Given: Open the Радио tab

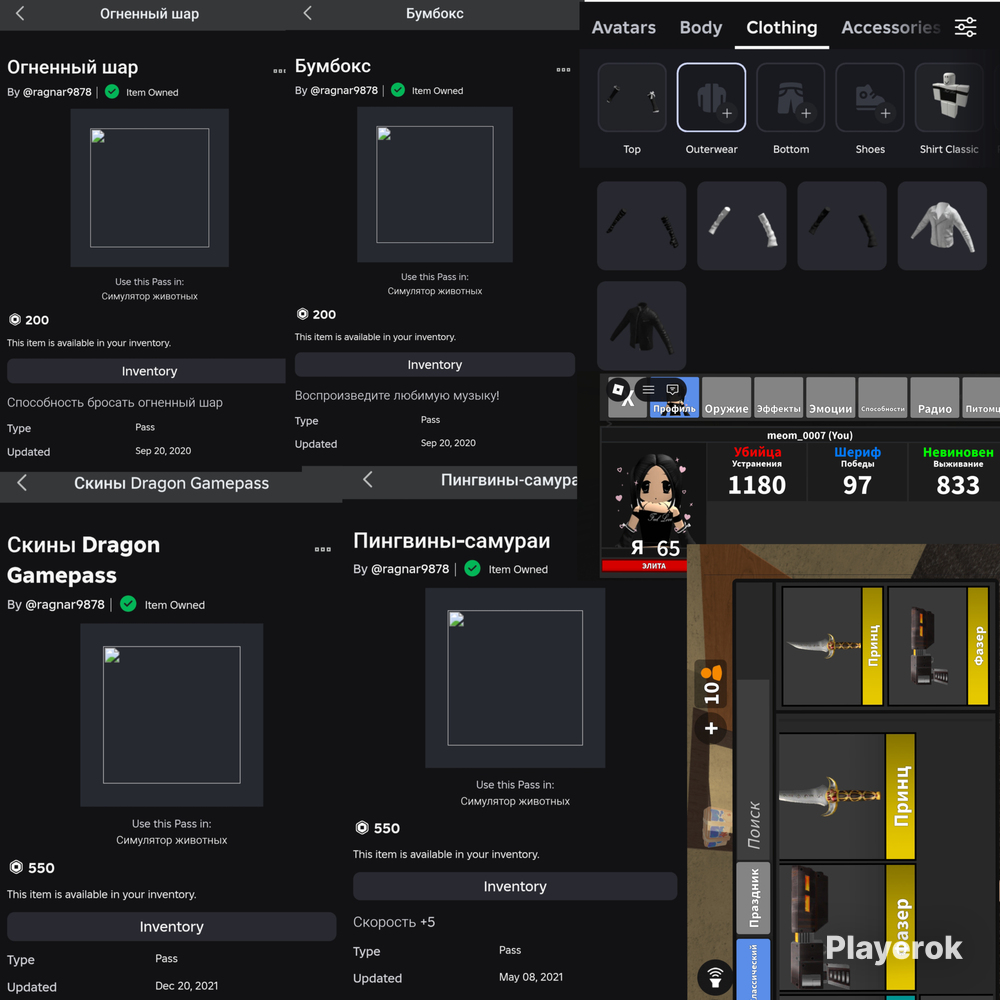Looking at the screenshot, I should pyautogui.click(x=935, y=398).
